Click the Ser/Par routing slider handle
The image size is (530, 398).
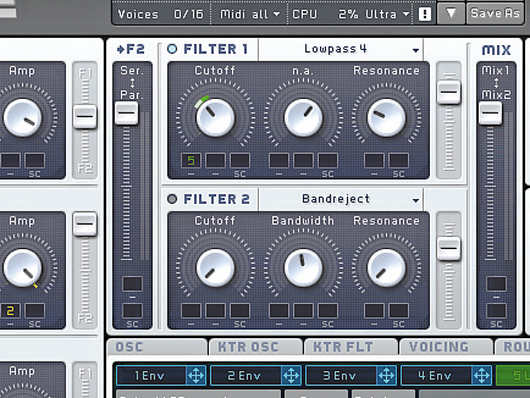click(x=127, y=113)
